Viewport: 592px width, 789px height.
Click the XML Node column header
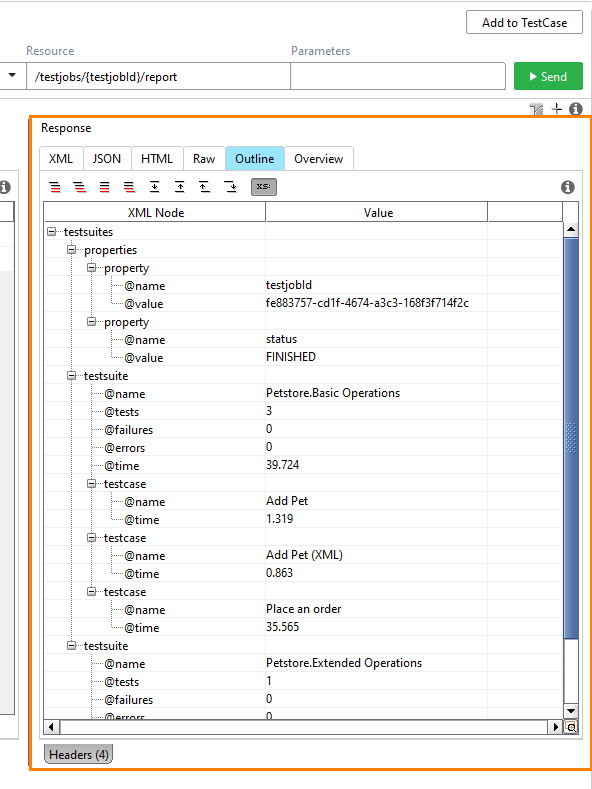[x=155, y=212]
